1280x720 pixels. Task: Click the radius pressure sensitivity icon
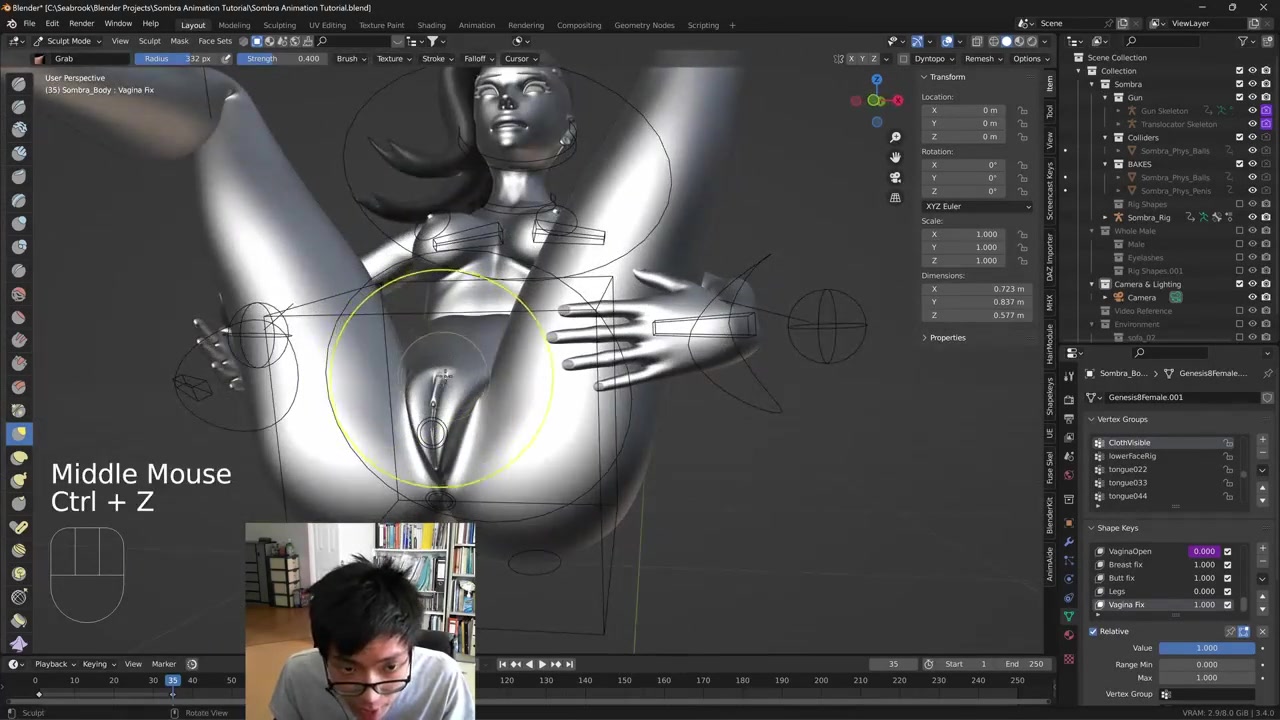pos(226,59)
